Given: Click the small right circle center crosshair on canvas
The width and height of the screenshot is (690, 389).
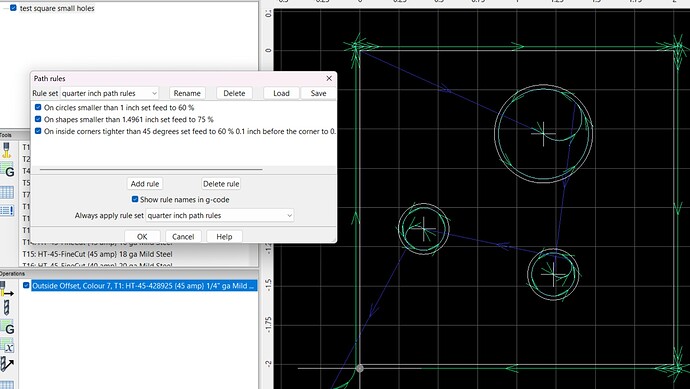Looking at the screenshot, I should [x=554, y=274].
